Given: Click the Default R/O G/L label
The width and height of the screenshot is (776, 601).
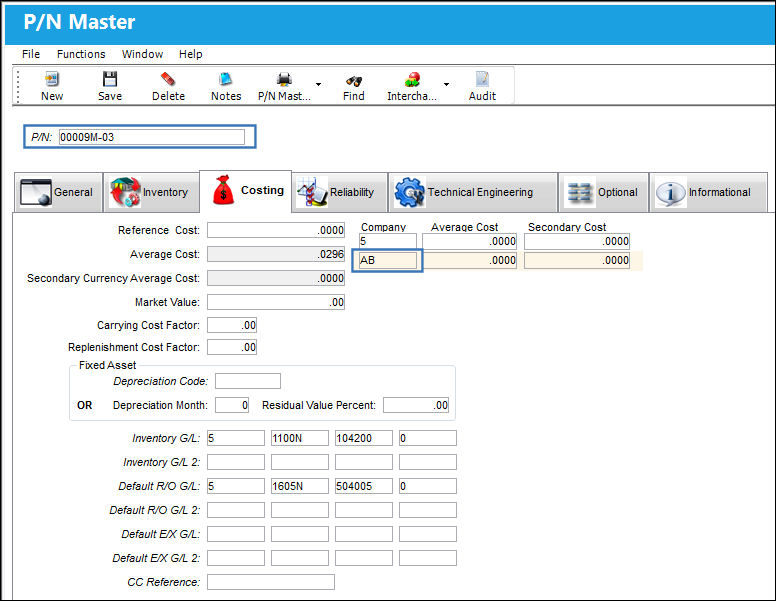Looking at the screenshot, I should 159,486.
